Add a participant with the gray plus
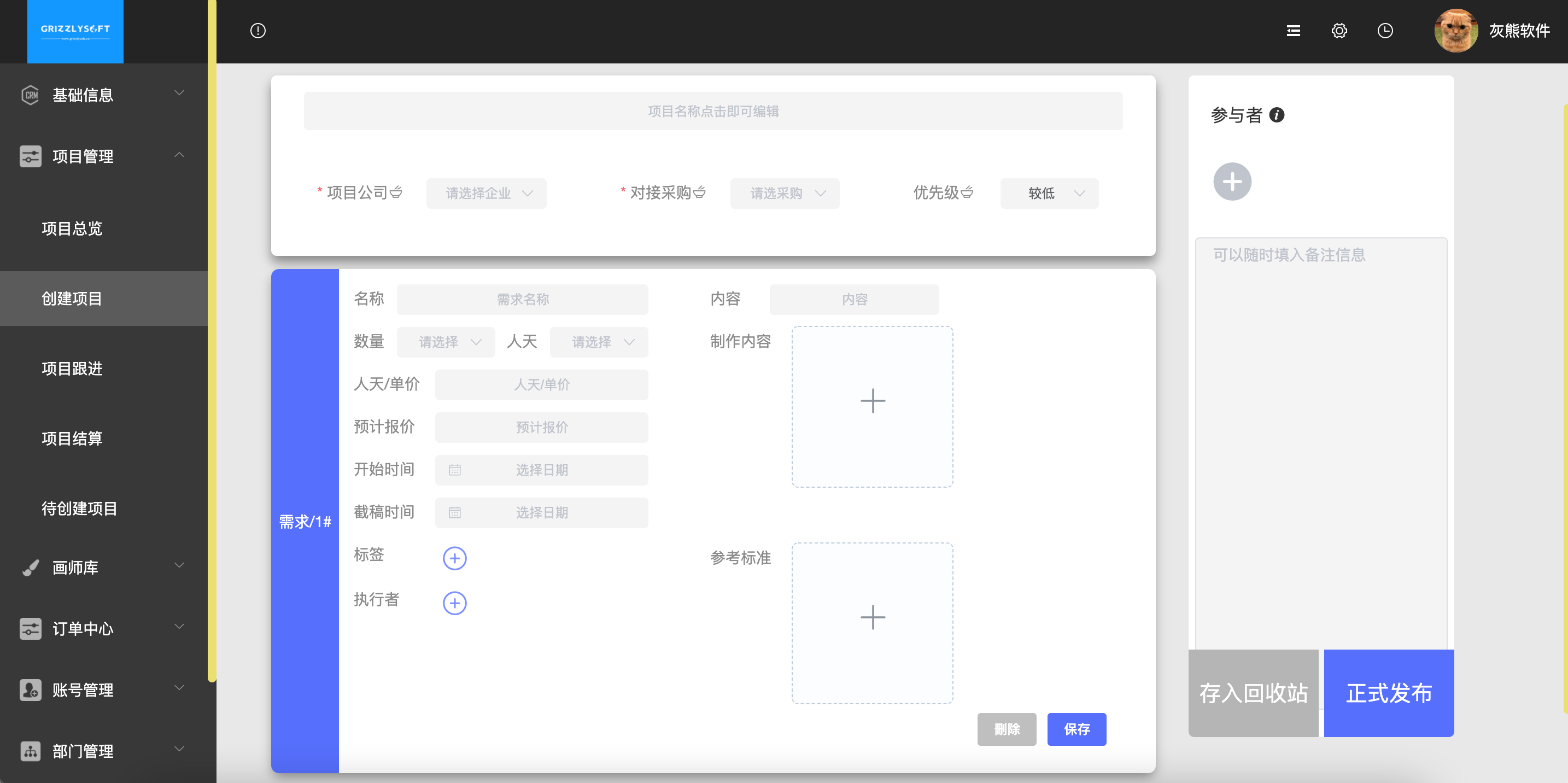 tap(1232, 182)
